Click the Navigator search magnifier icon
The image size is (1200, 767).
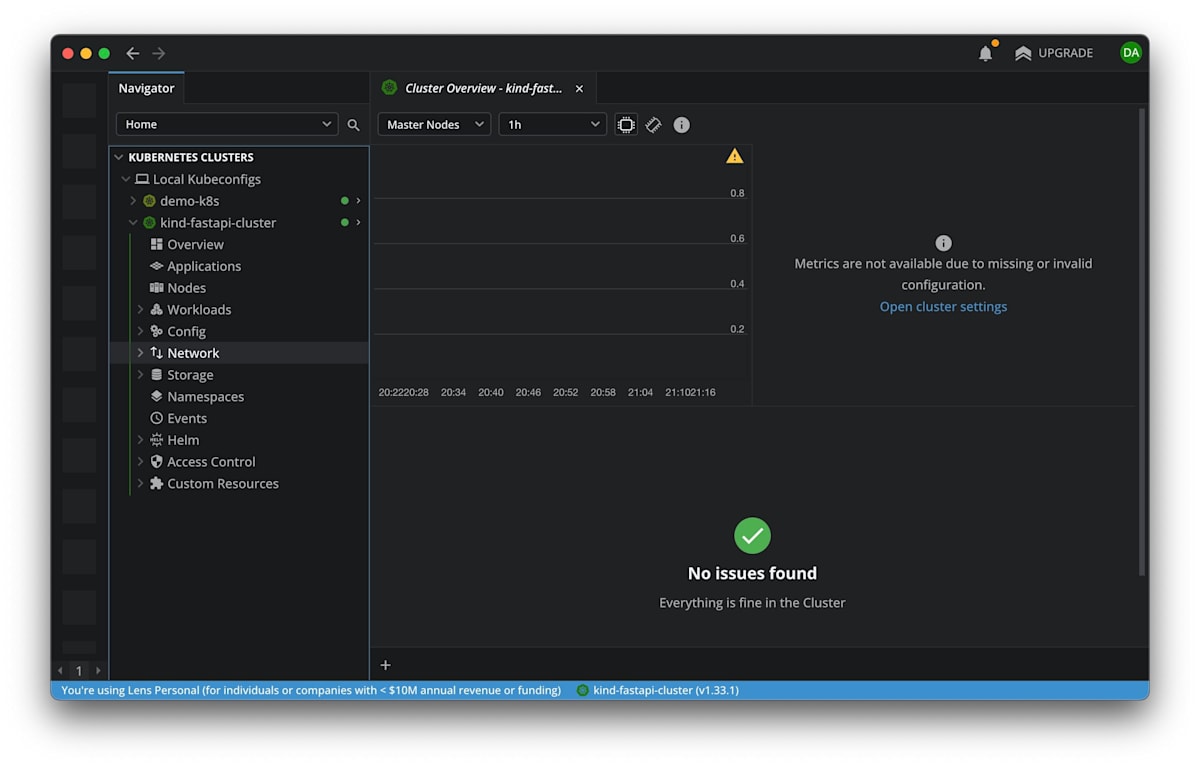(x=353, y=125)
